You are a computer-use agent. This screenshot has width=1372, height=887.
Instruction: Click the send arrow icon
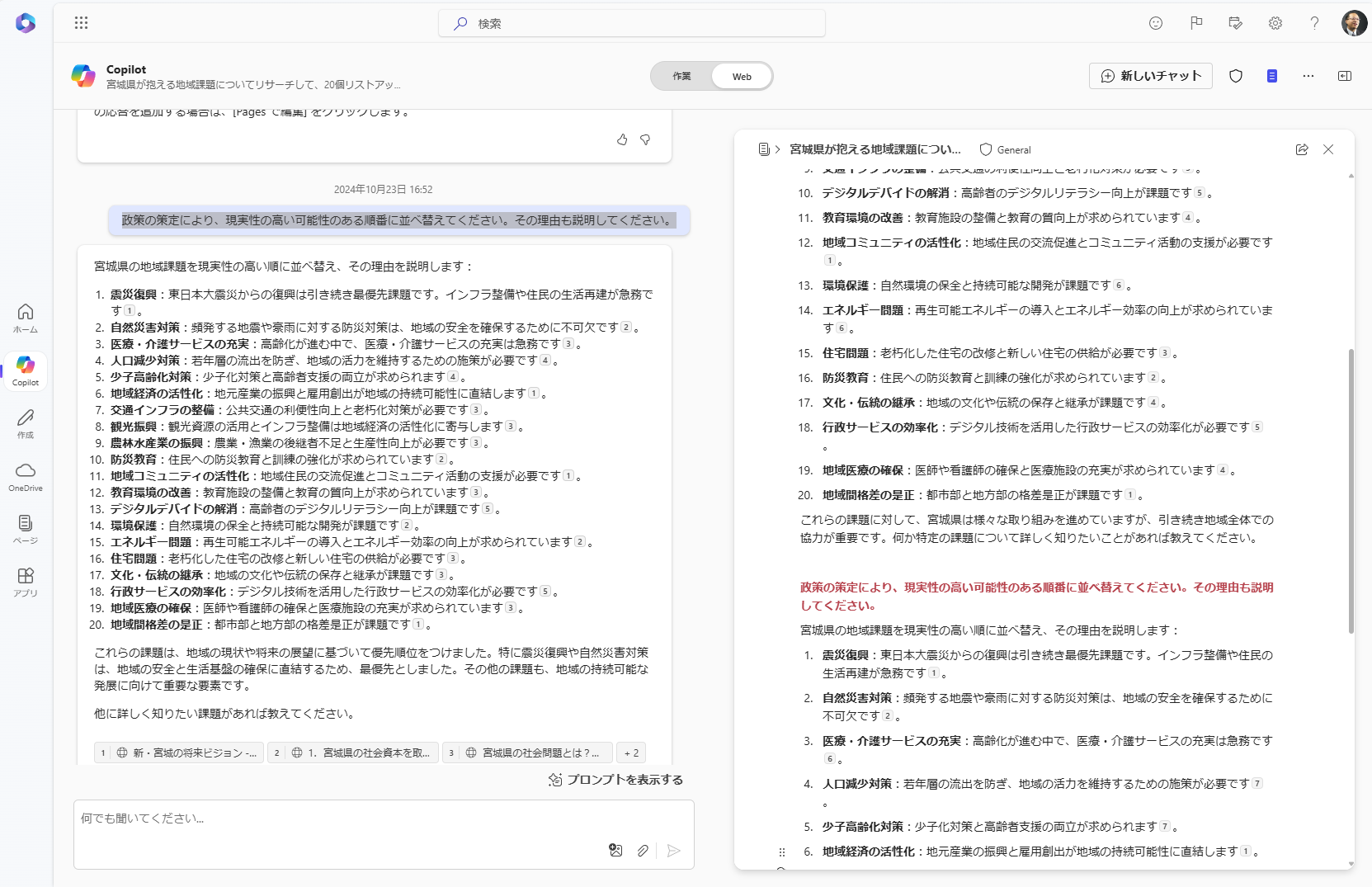tap(673, 850)
